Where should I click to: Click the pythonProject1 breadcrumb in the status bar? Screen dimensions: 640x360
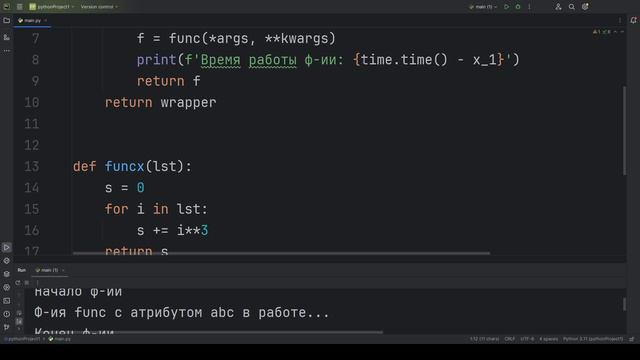click(24, 339)
